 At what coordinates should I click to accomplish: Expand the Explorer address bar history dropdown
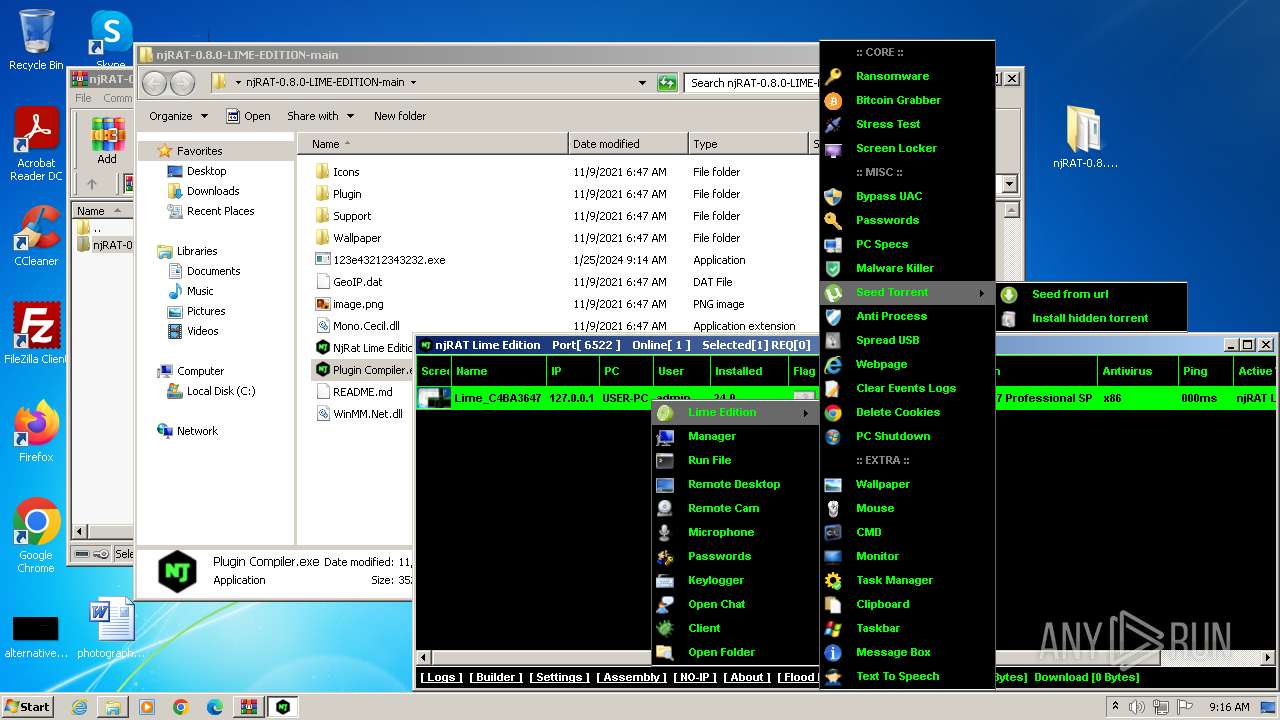tap(642, 83)
